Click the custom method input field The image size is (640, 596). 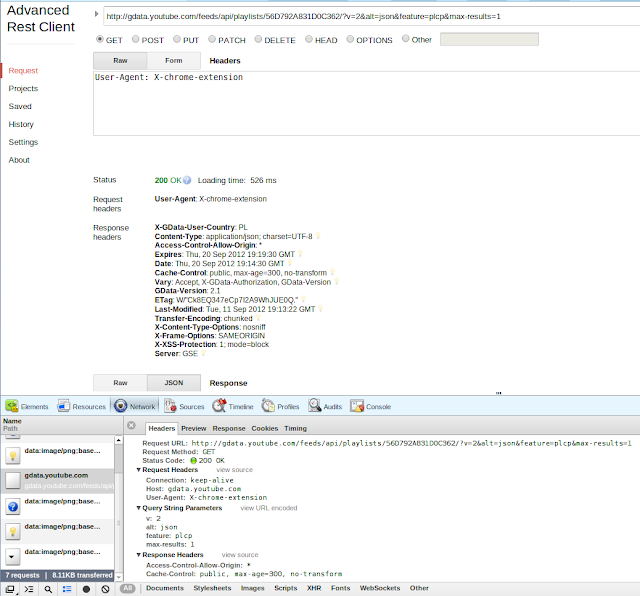[x=489, y=39]
